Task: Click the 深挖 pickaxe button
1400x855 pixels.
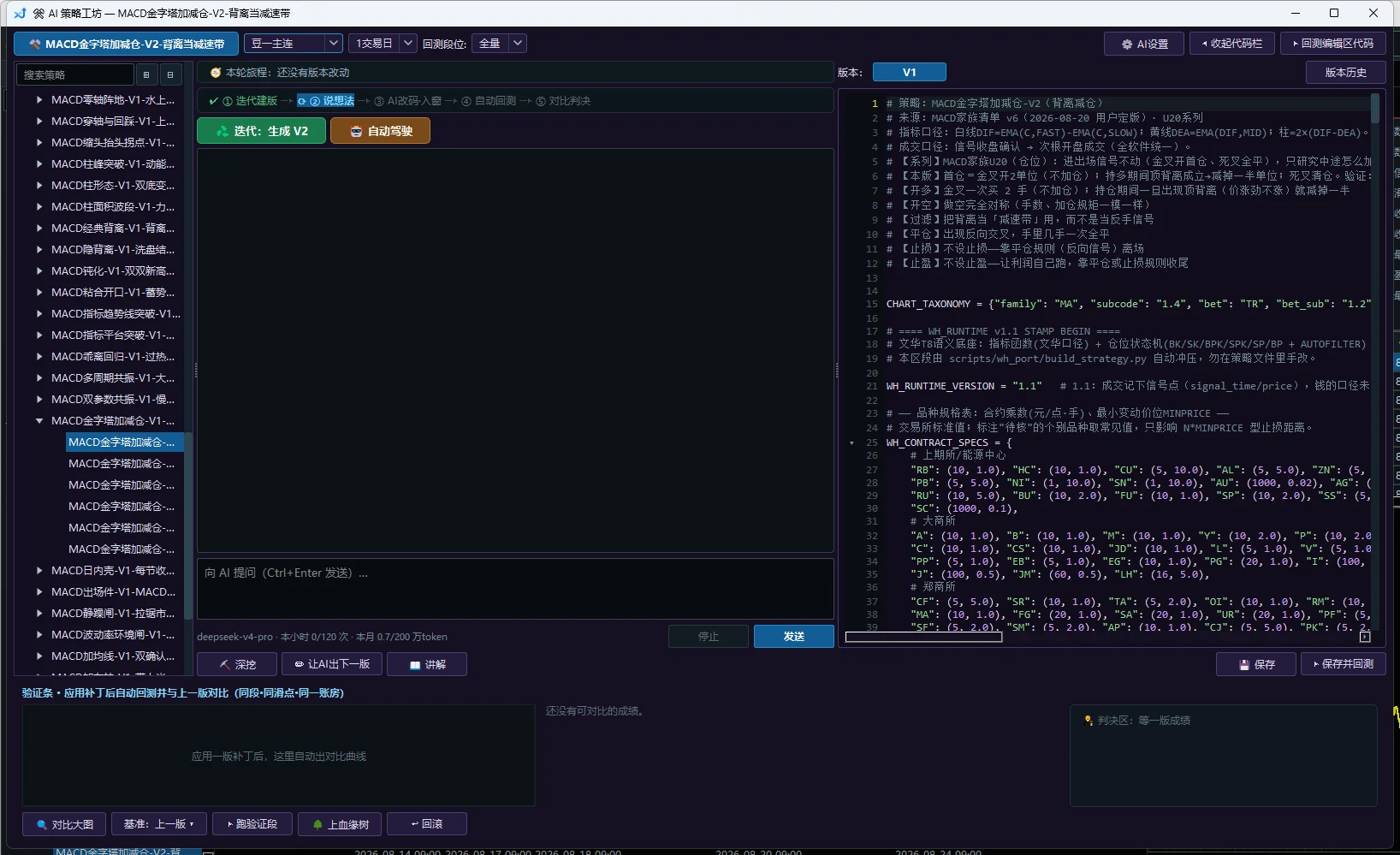Action: pos(237,664)
